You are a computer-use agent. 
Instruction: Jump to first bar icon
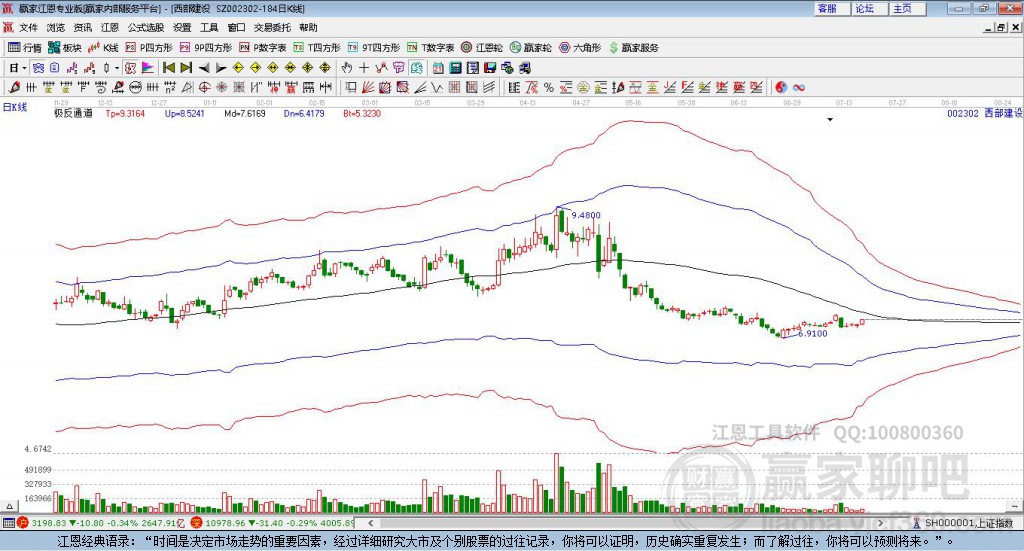[x=168, y=68]
